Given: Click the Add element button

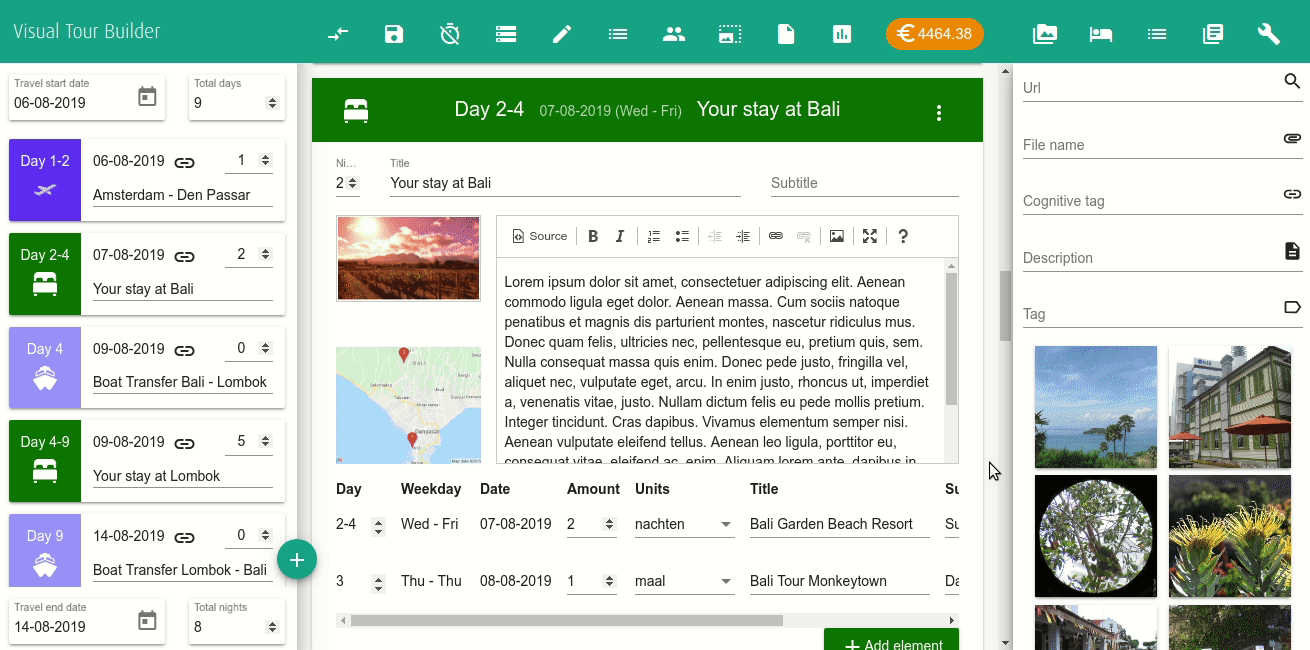Looking at the screenshot, I should tap(890, 643).
